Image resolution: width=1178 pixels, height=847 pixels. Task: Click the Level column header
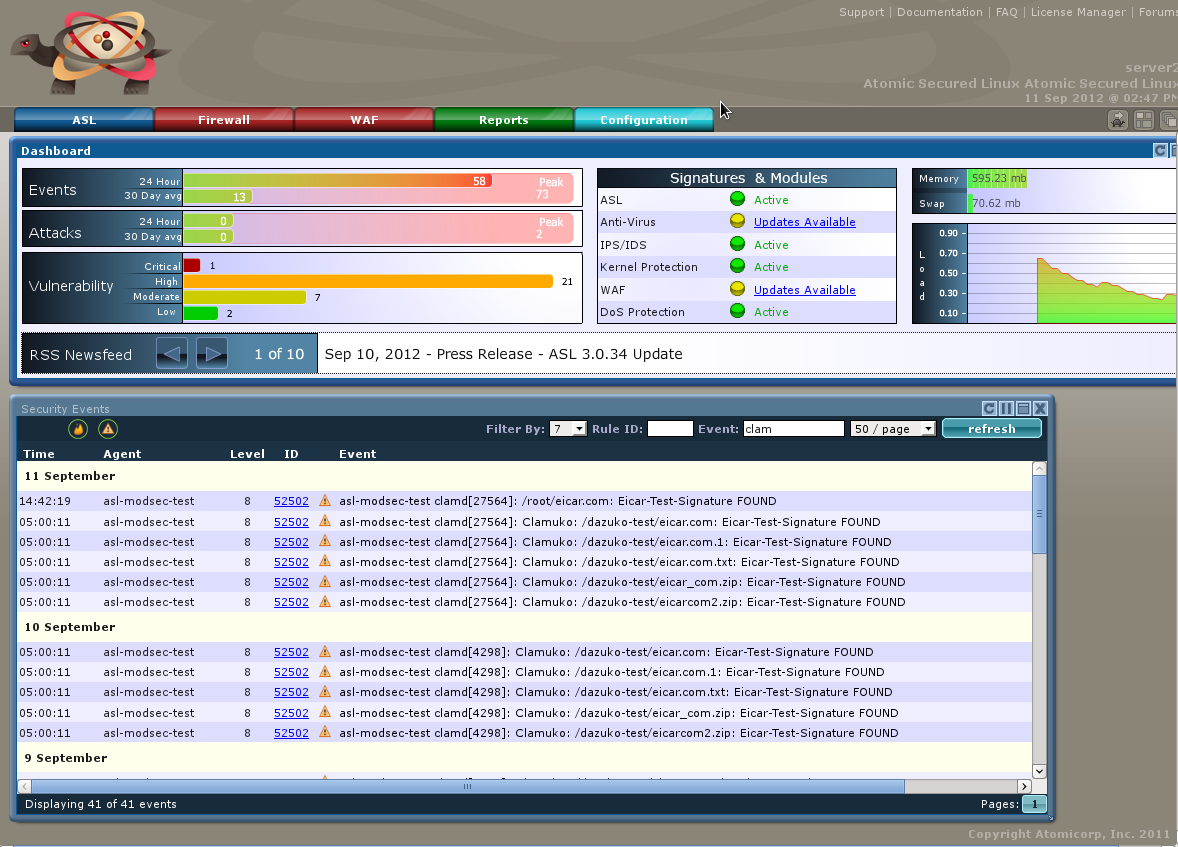[x=247, y=454]
